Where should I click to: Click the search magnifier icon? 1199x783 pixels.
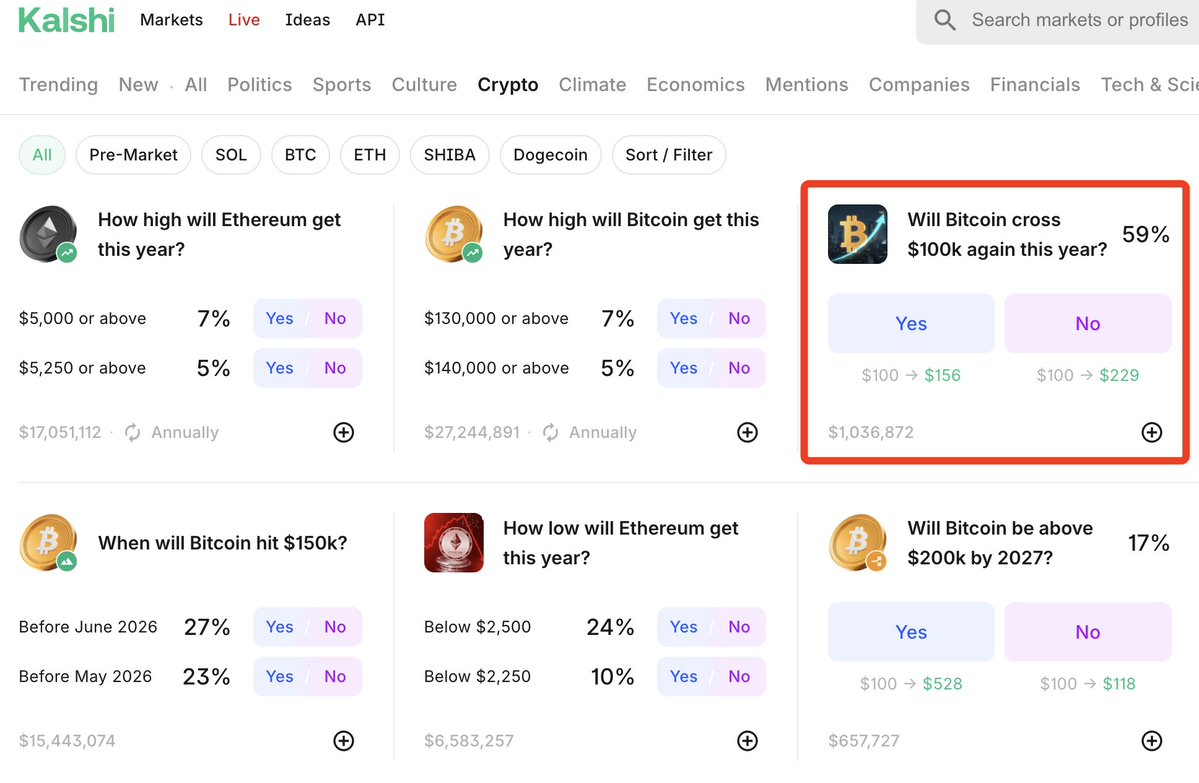click(x=944, y=20)
